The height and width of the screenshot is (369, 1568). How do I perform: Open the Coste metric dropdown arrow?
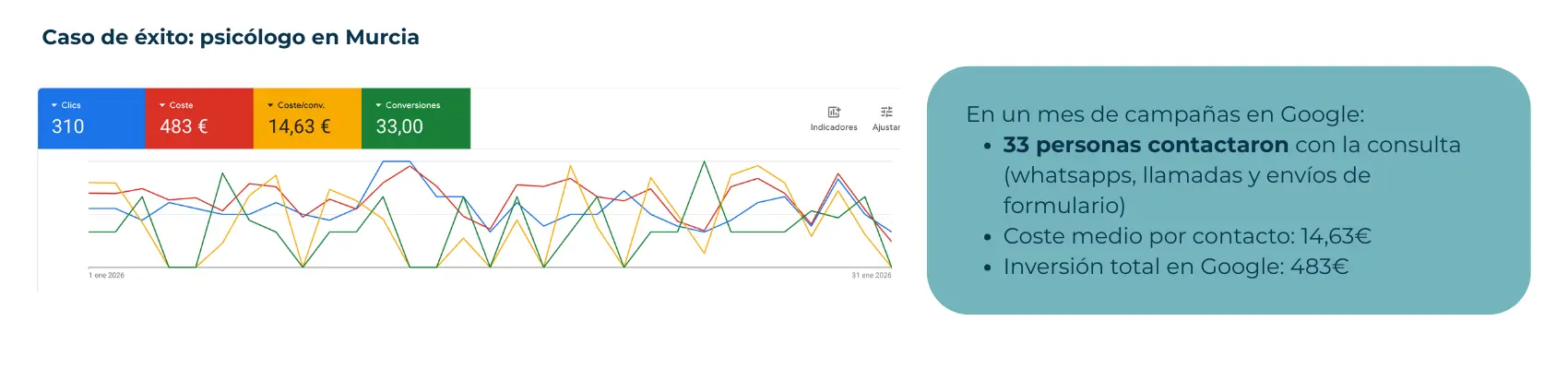point(162,105)
